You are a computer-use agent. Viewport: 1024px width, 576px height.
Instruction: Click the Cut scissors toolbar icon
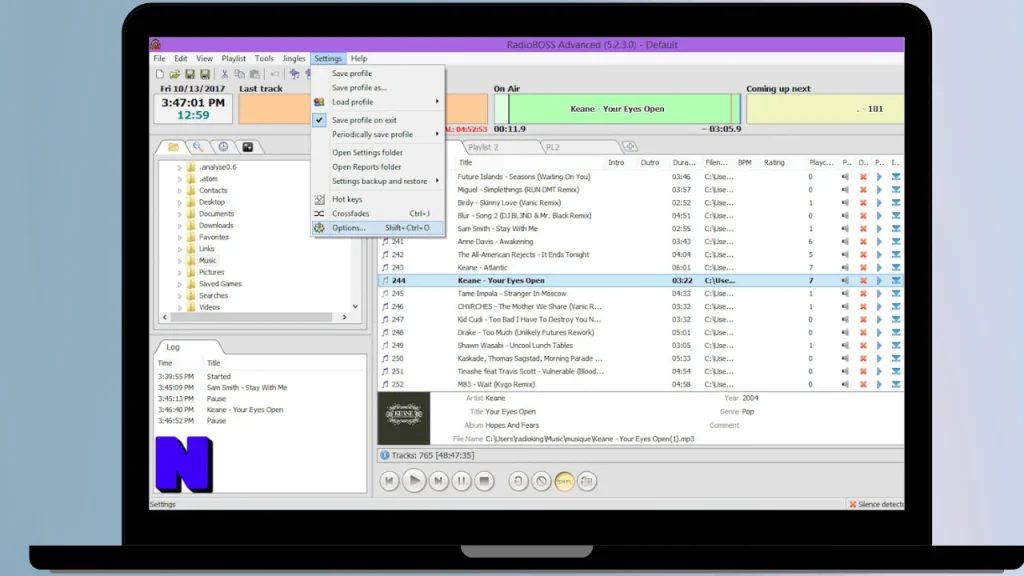click(x=224, y=74)
